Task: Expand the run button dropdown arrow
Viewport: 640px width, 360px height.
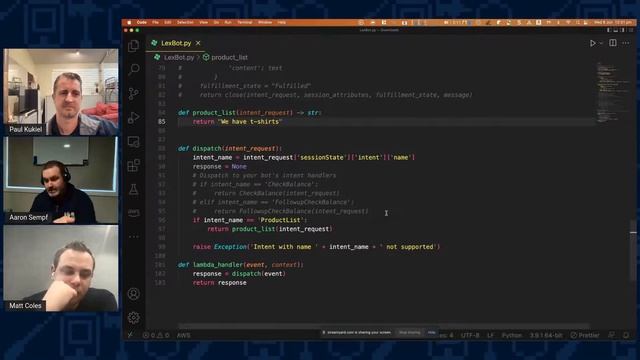Action: click(601, 43)
